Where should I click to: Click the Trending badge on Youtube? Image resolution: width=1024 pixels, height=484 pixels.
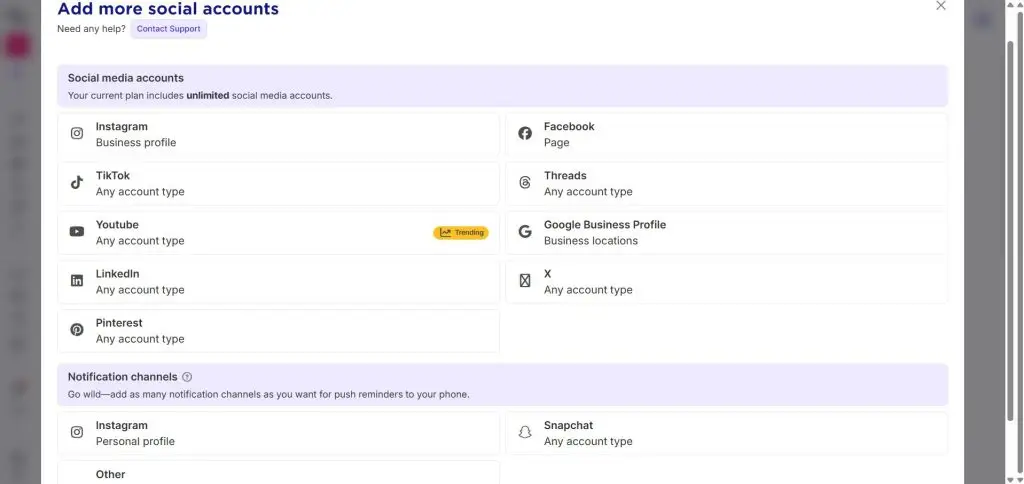click(x=460, y=233)
